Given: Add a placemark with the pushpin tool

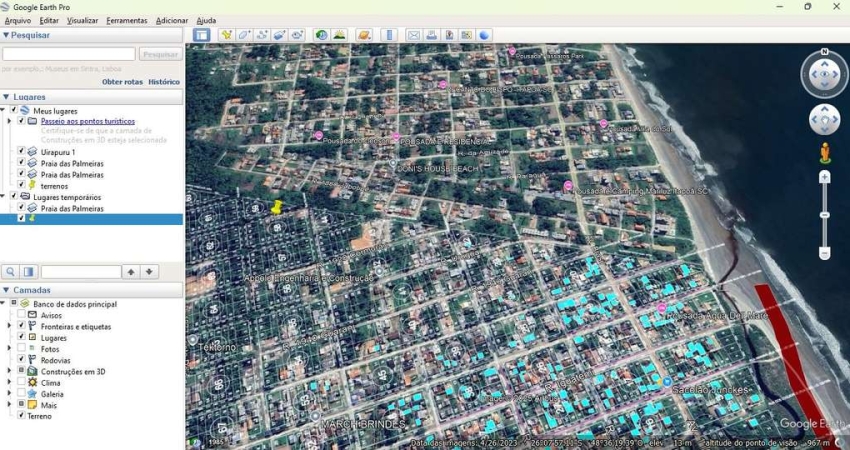Looking at the screenshot, I should (x=227, y=35).
